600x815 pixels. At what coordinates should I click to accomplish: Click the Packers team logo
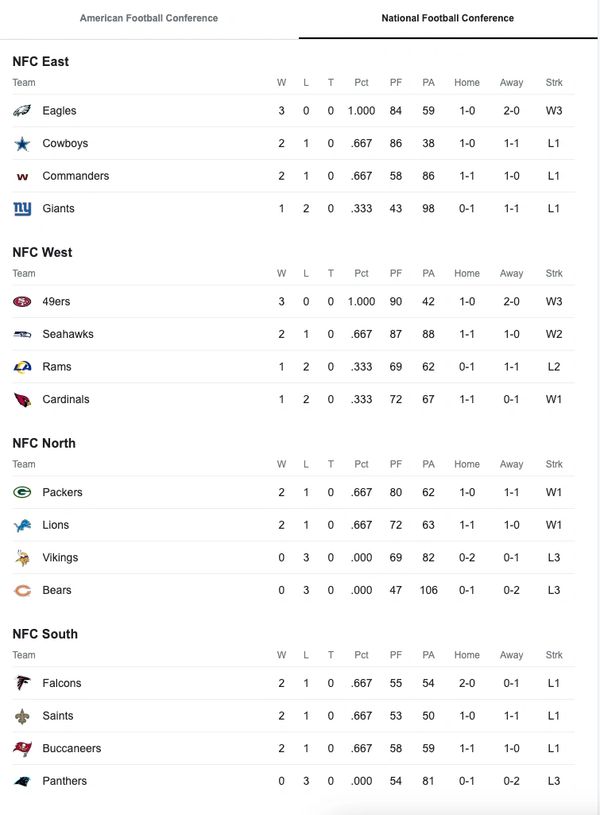(x=22, y=493)
